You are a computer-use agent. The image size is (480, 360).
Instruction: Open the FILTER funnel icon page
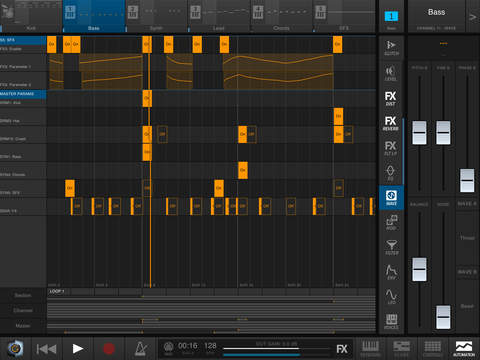click(391, 247)
